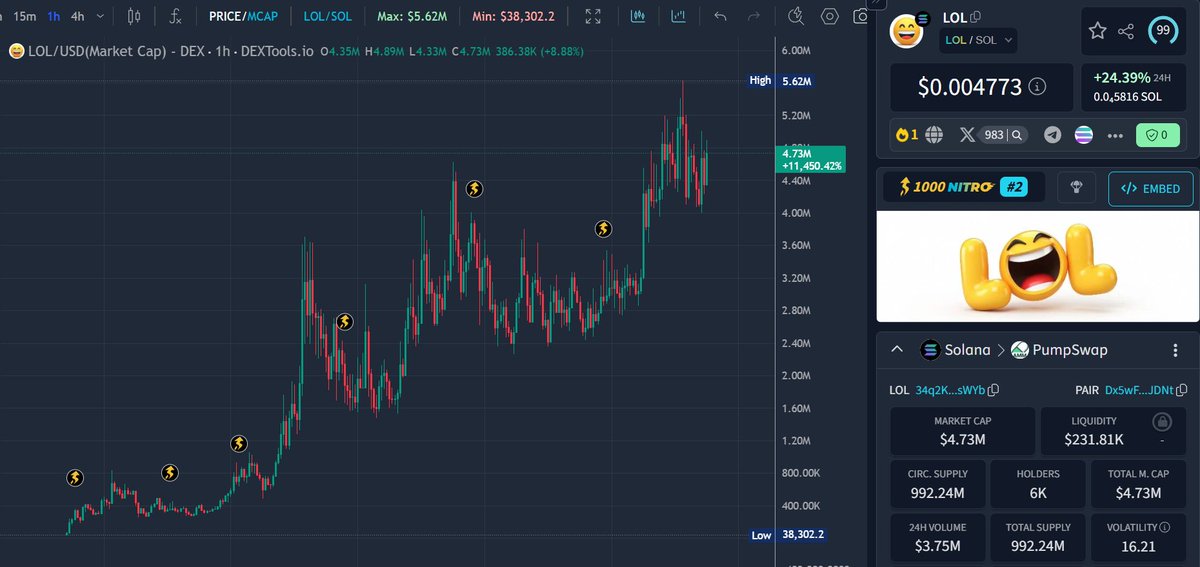Click the nitro marker near 4.40M level

475,188
